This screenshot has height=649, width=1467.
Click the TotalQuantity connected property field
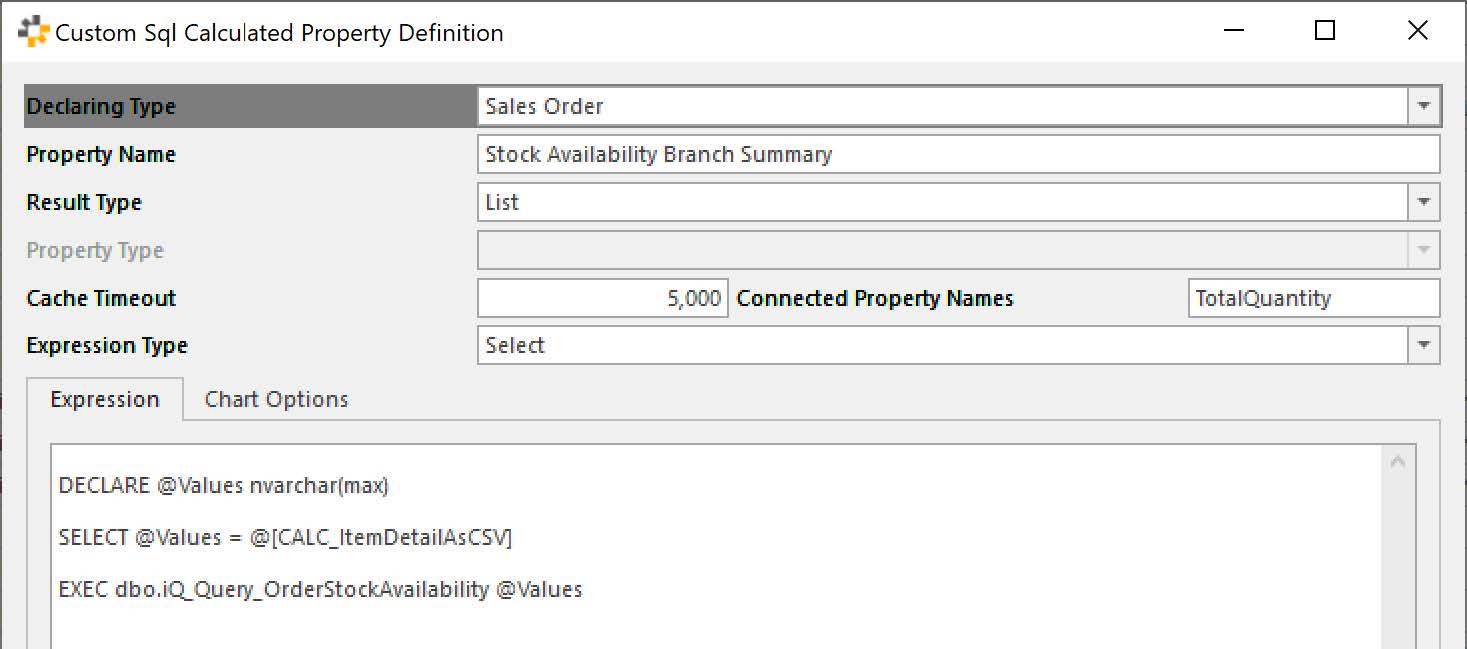[x=1313, y=298]
